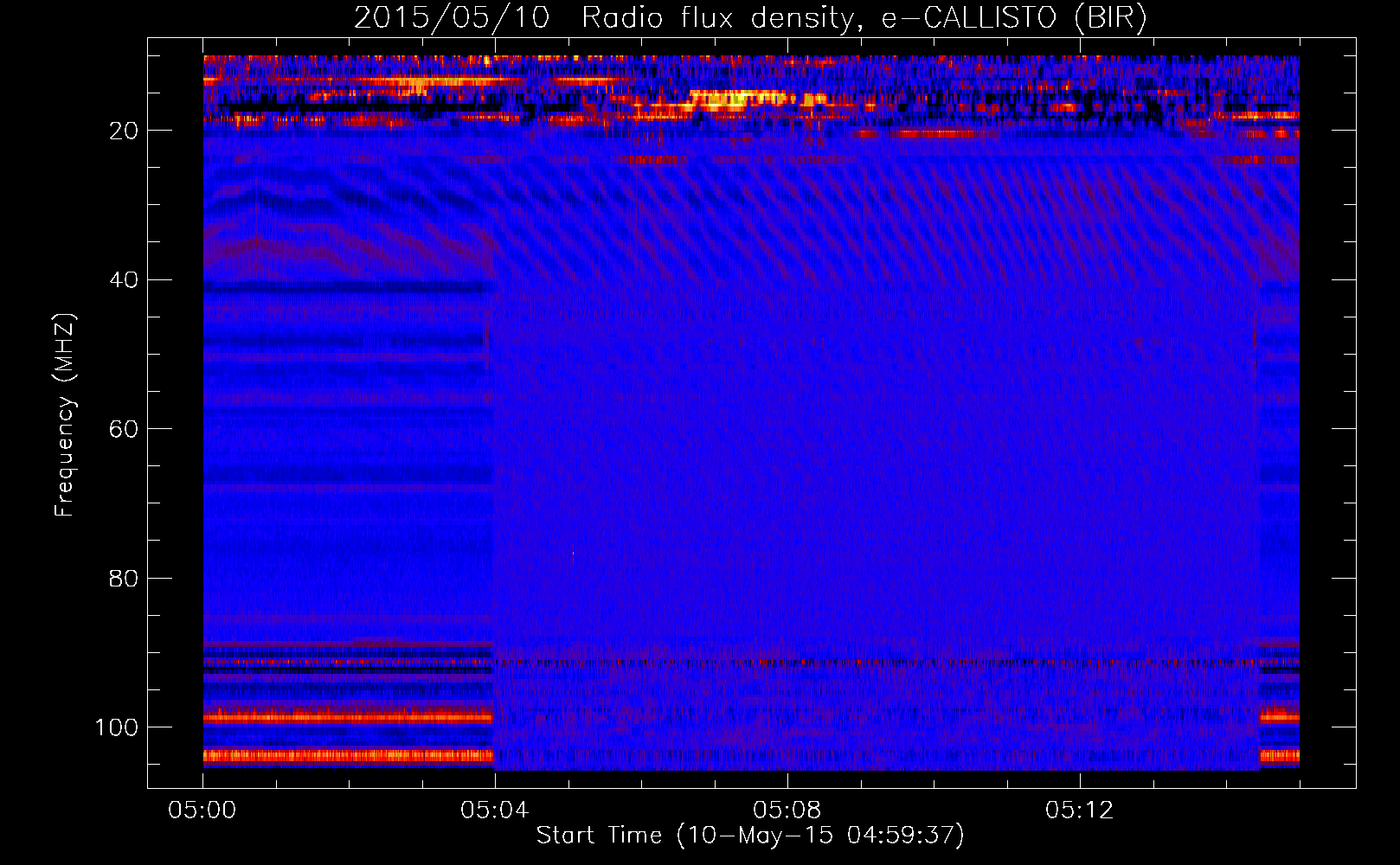Click the 80 frequency tick label
The image size is (1400, 865).
(125, 578)
